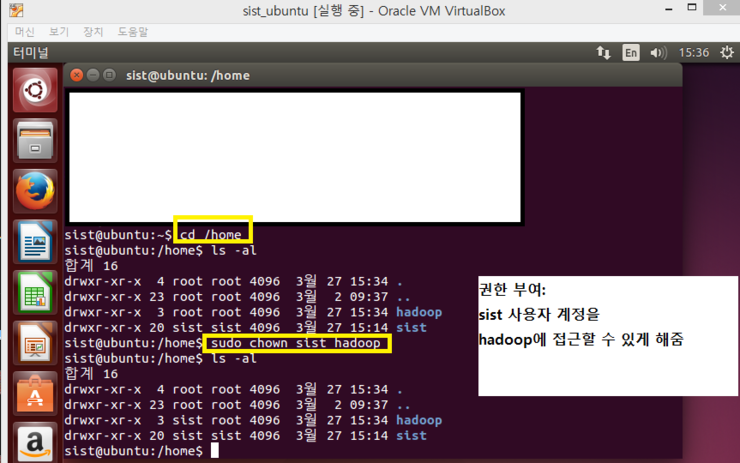Open the sound volume indicator menu
This screenshot has width=740, height=463.
pyautogui.click(x=658, y=52)
